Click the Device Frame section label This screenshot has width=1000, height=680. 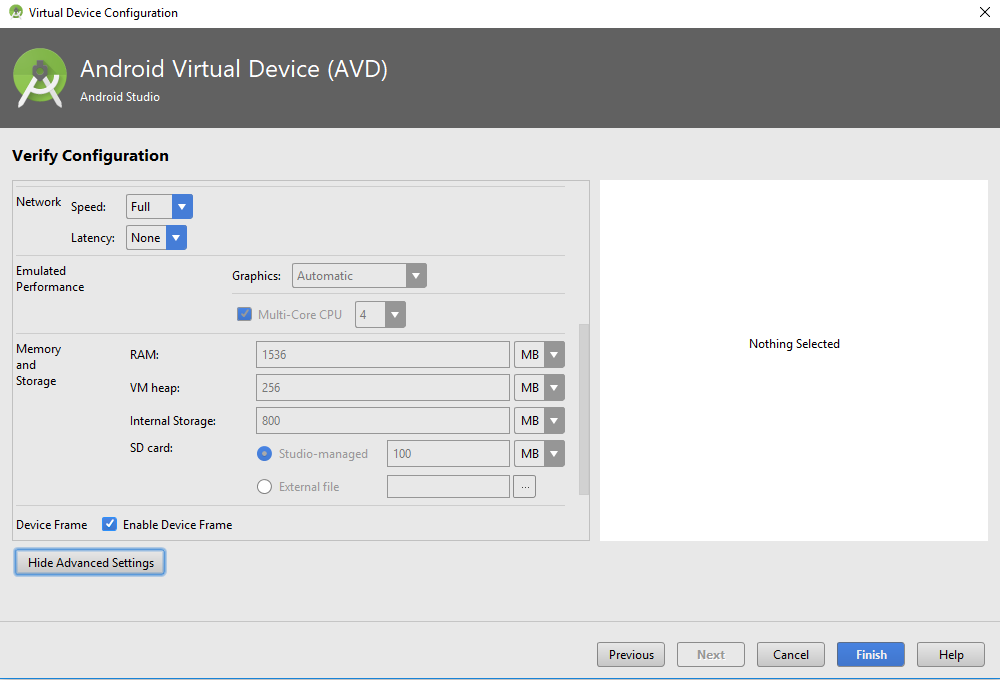point(52,524)
